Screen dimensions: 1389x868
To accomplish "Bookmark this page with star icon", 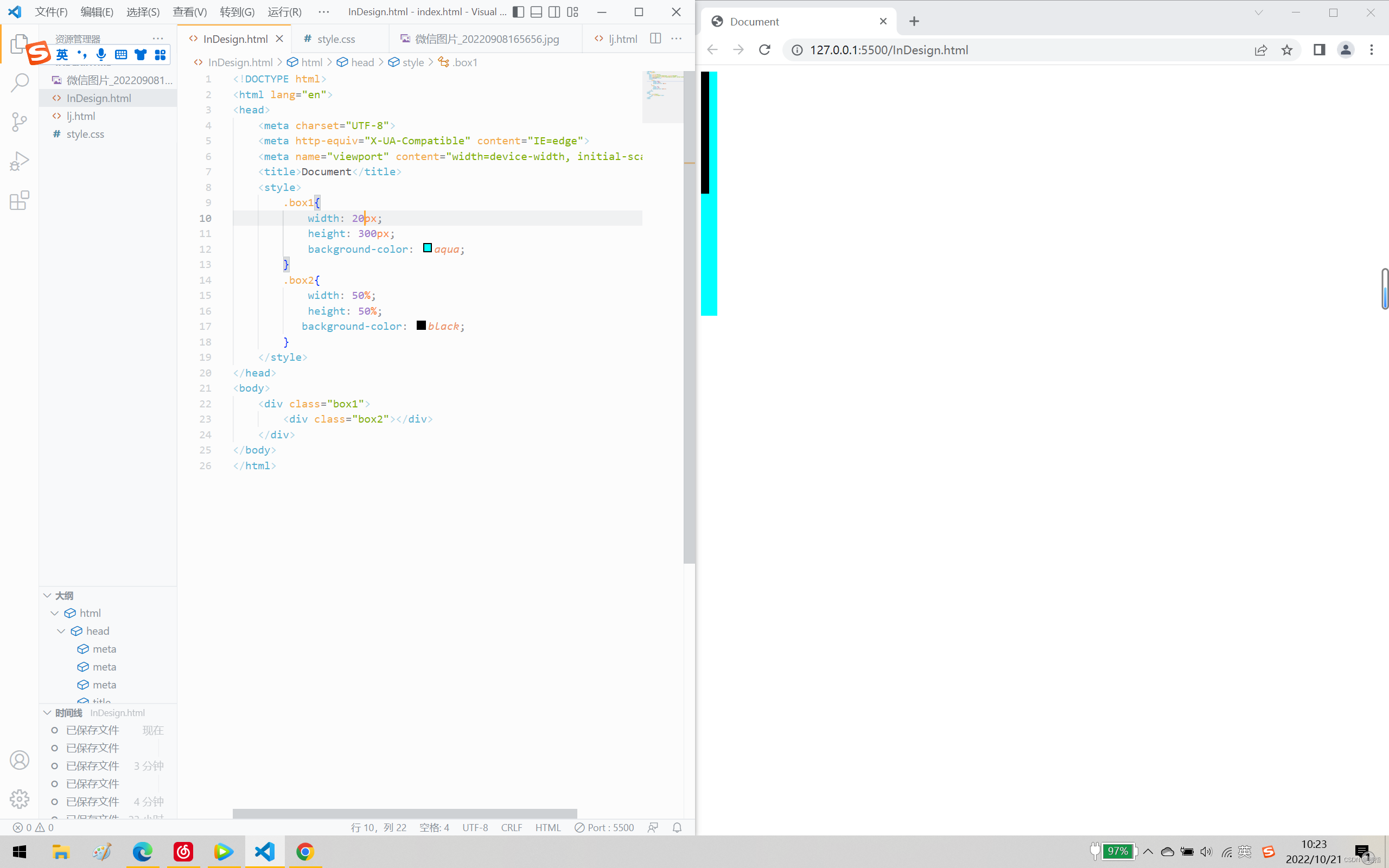I will pyautogui.click(x=1287, y=50).
